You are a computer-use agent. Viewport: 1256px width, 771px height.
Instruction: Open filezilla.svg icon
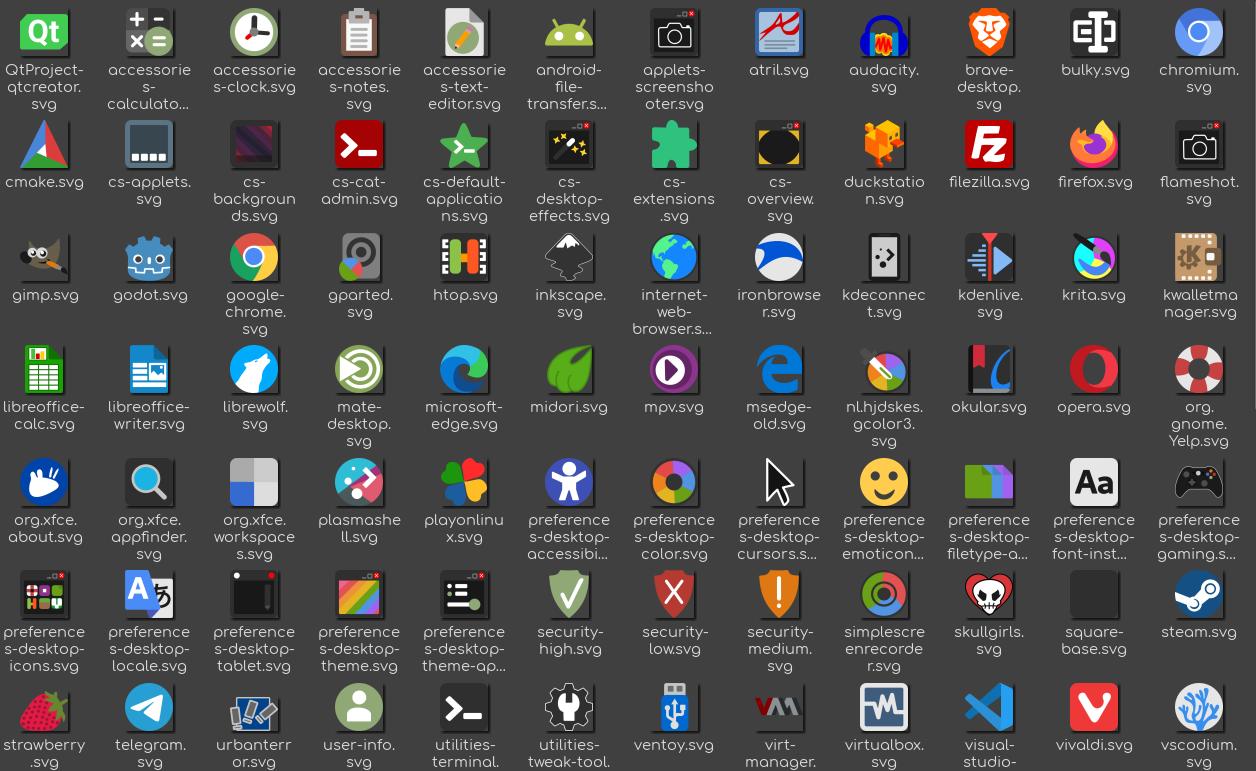[x=989, y=145]
